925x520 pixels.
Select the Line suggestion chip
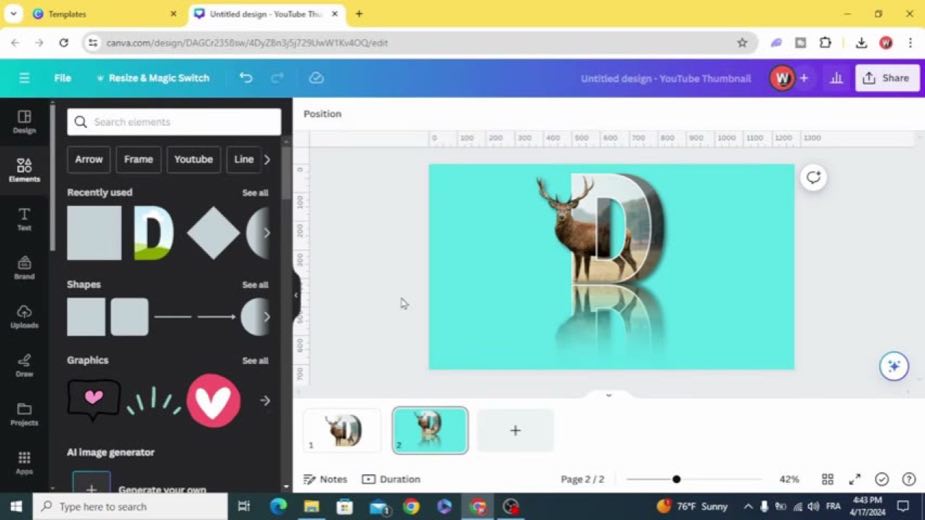click(244, 159)
